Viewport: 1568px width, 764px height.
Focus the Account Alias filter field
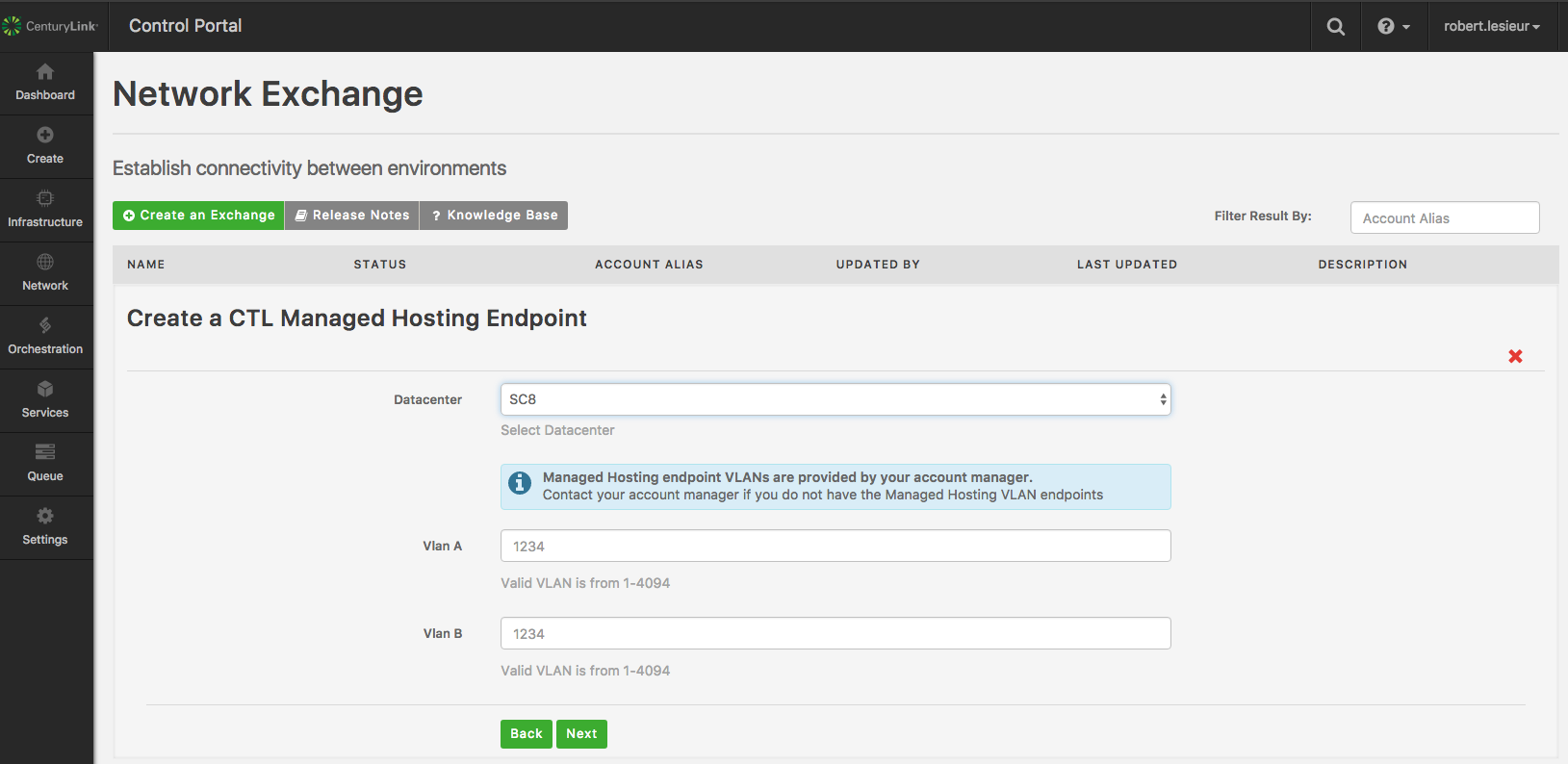pos(1445,217)
